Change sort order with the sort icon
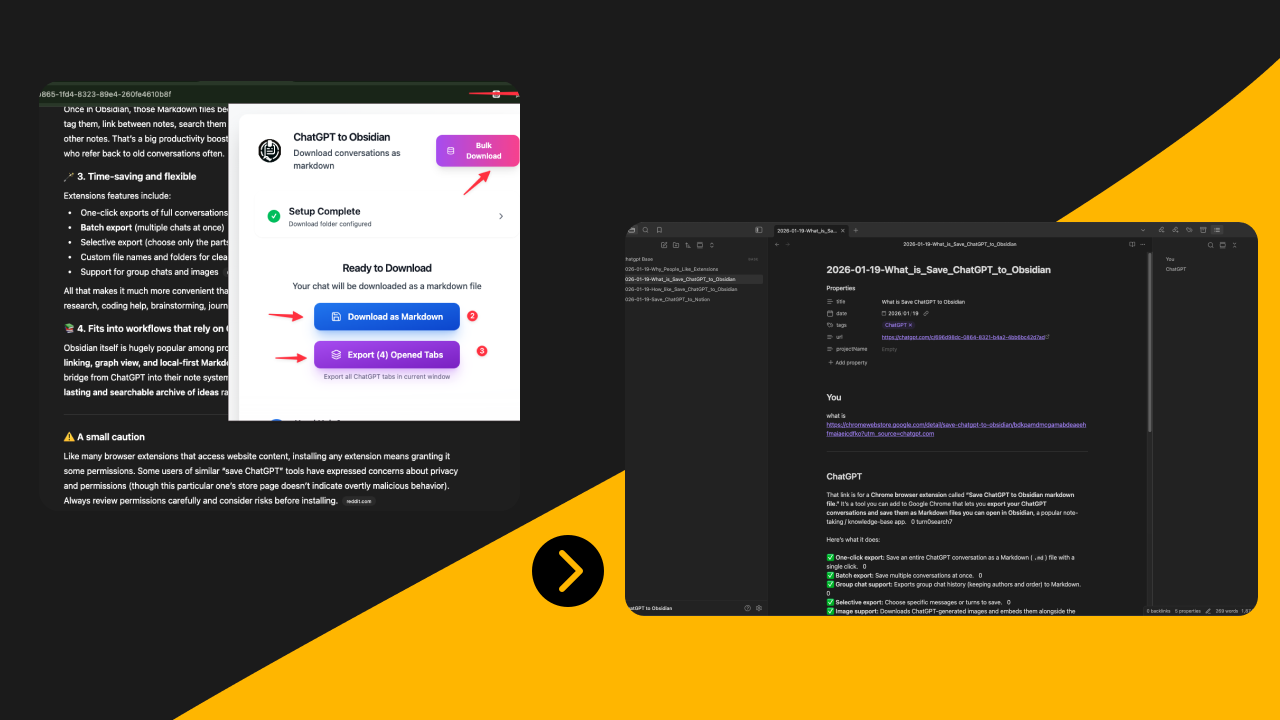This screenshot has height=720, width=1280. tap(688, 244)
